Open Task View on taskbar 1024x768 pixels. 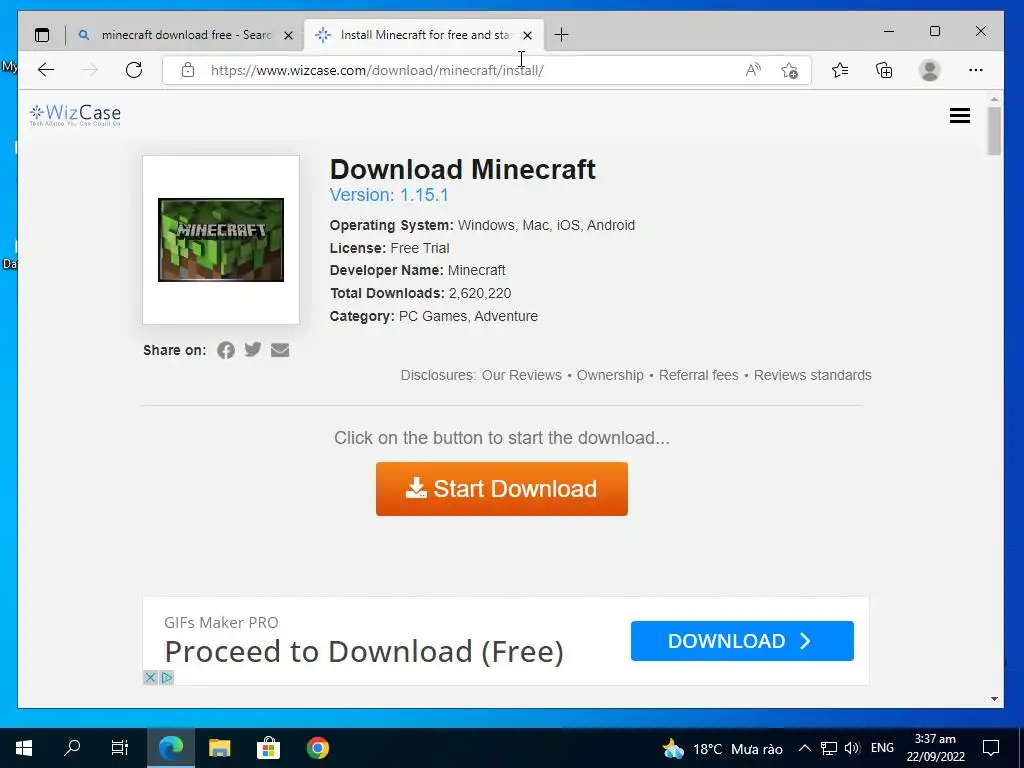click(x=120, y=748)
